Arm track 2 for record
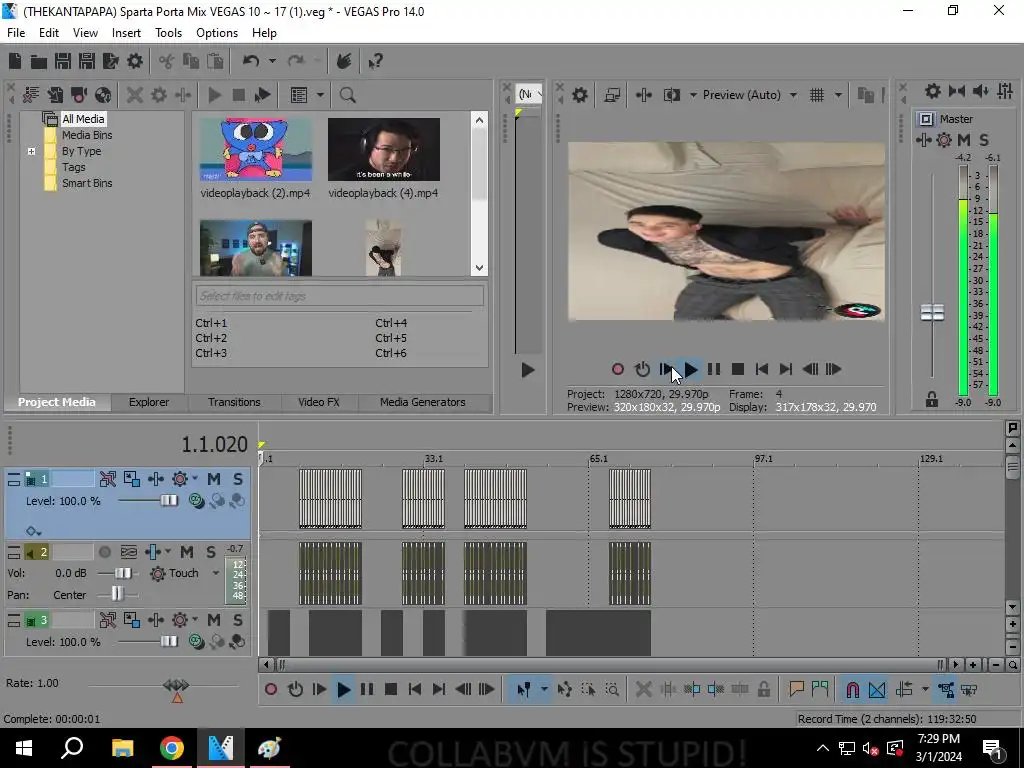 click(104, 552)
